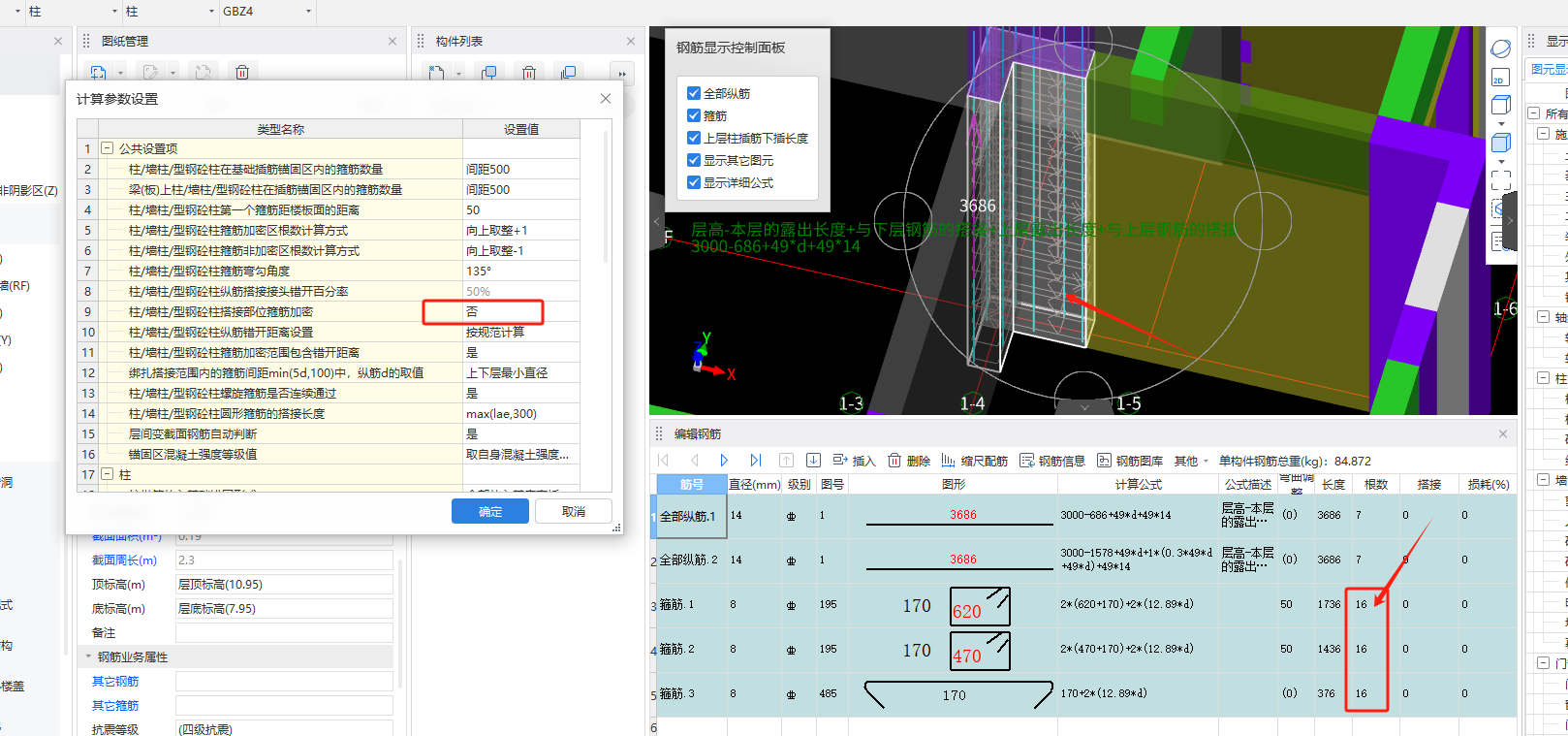Screen dimensions: 1568x736
Task: Click the dashed selection box icon
Action: click(1500, 180)
